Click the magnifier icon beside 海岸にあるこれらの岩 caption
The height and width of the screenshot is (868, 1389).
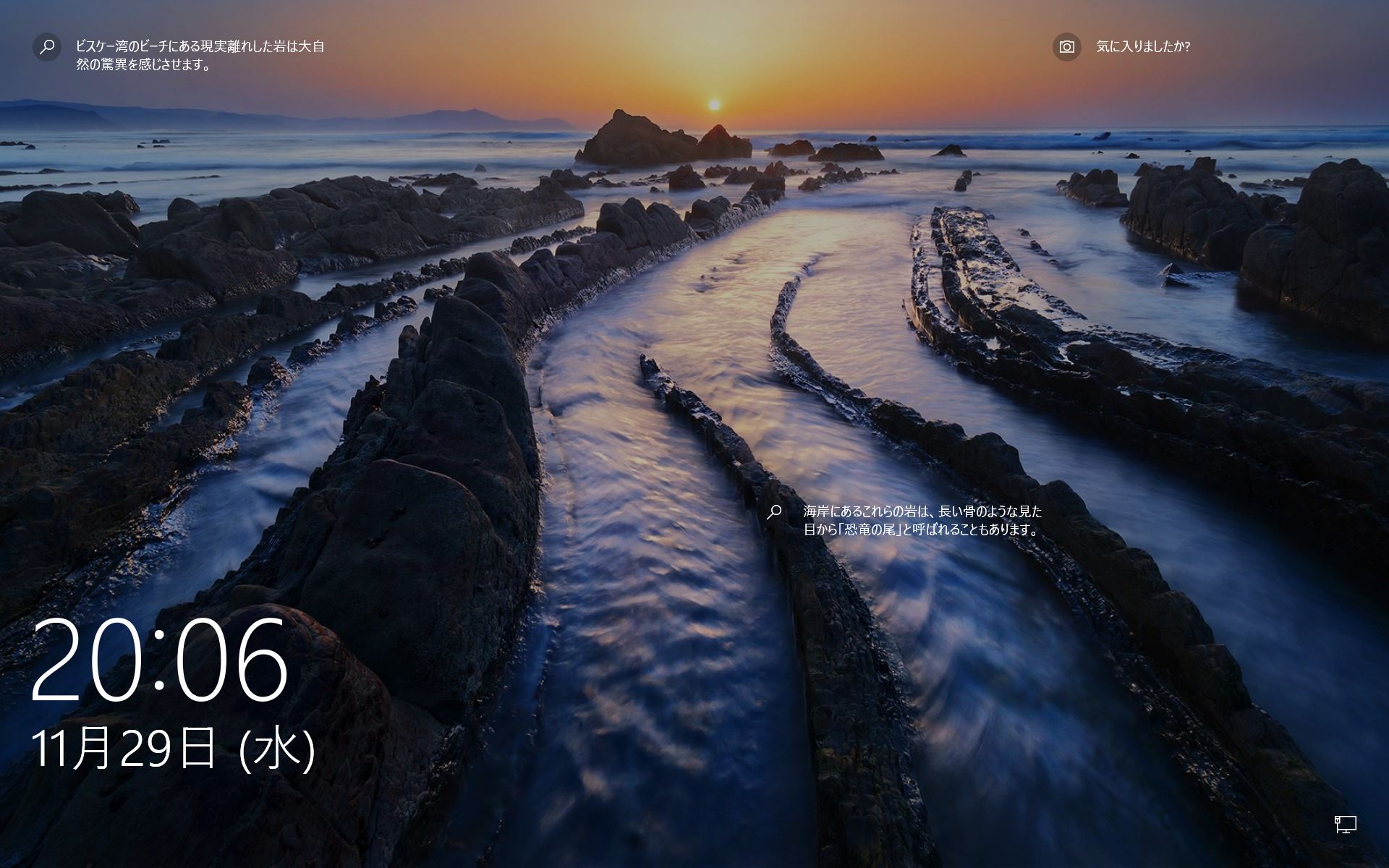coord(774,512)
